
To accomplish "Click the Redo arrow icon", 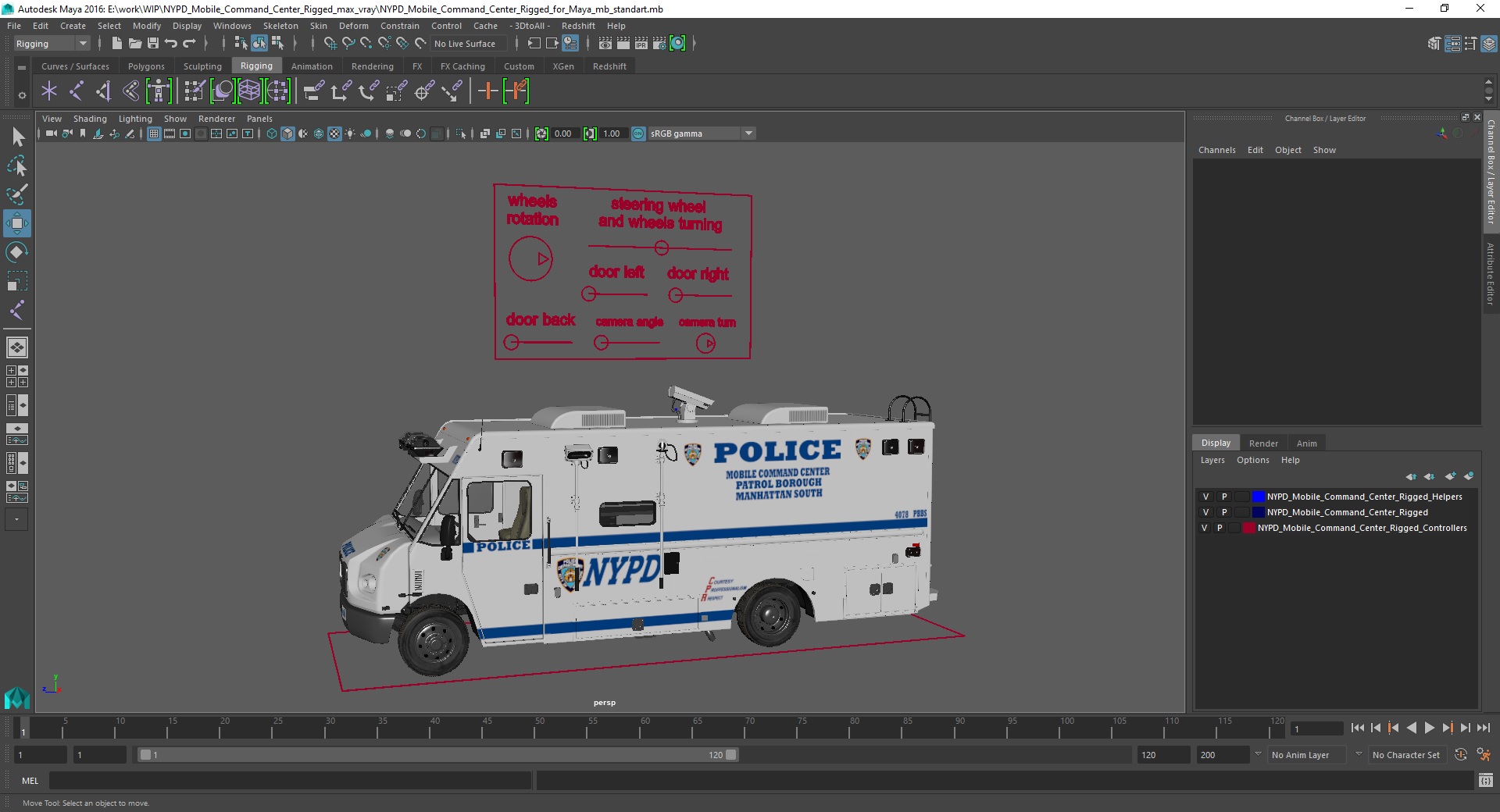I will [x=189, y=44].
